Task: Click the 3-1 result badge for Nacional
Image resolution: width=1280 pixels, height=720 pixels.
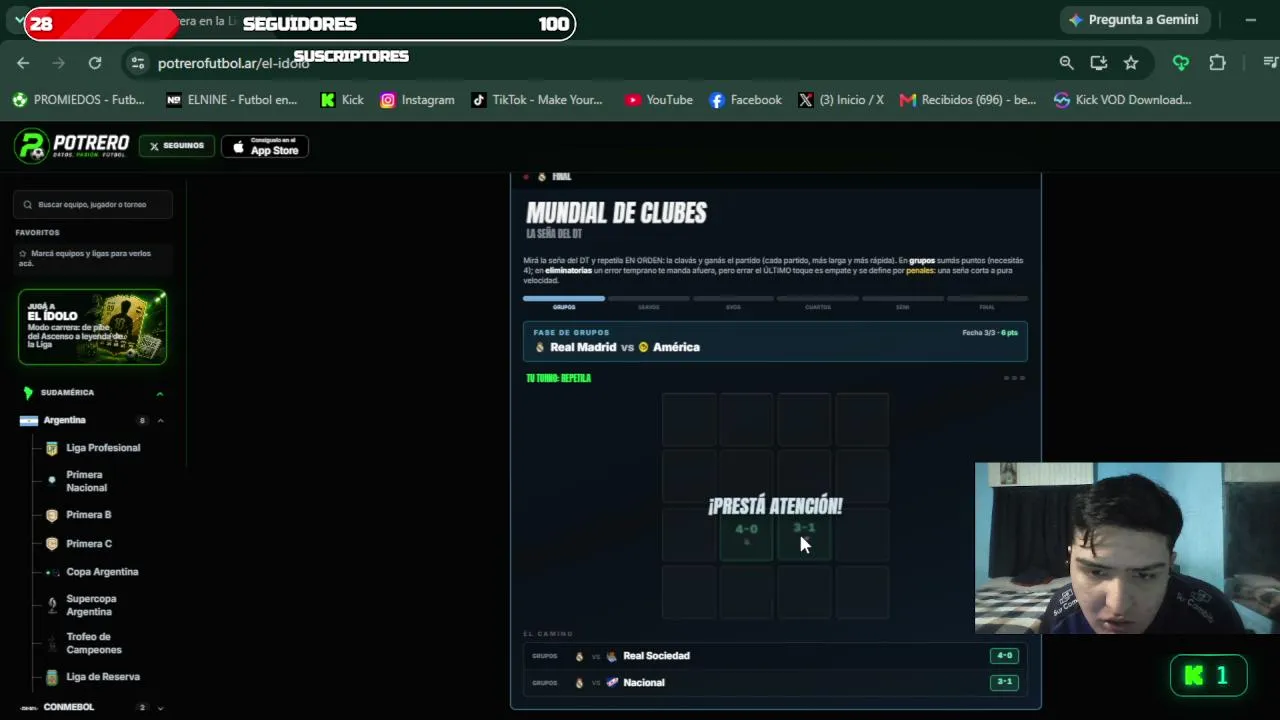Action: coord(1004,682)
